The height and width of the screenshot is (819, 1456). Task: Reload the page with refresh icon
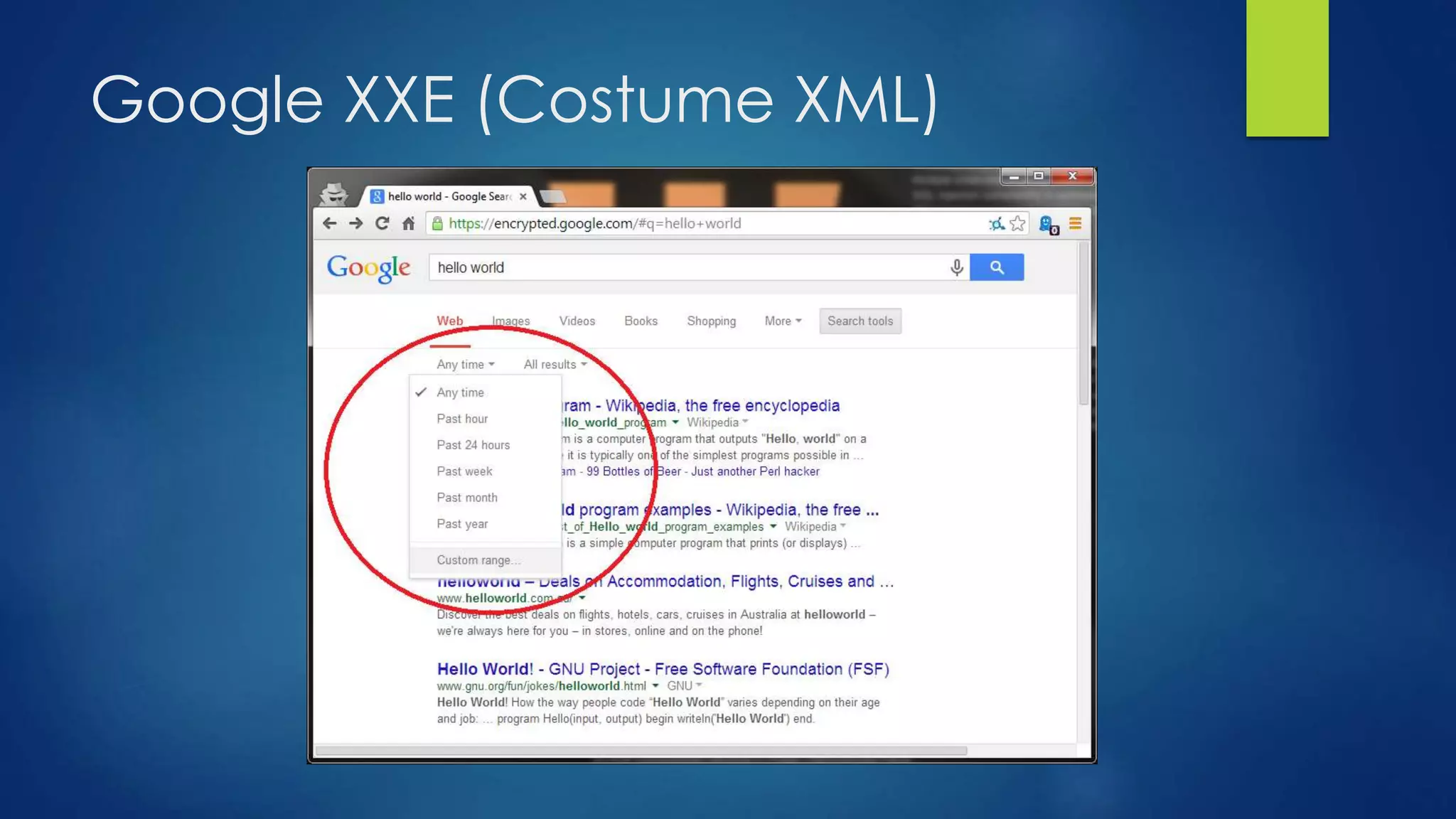click(x=382, y=223)
